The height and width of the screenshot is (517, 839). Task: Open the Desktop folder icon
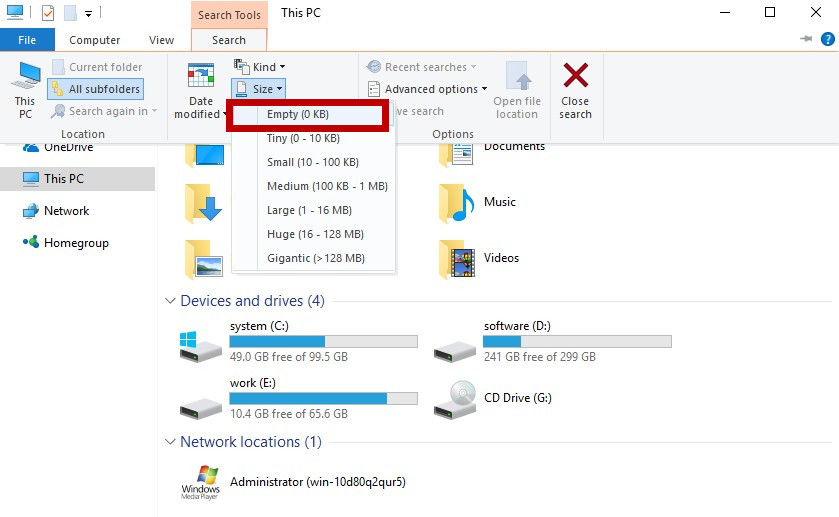pyautogui.click(x=204, y=155)
